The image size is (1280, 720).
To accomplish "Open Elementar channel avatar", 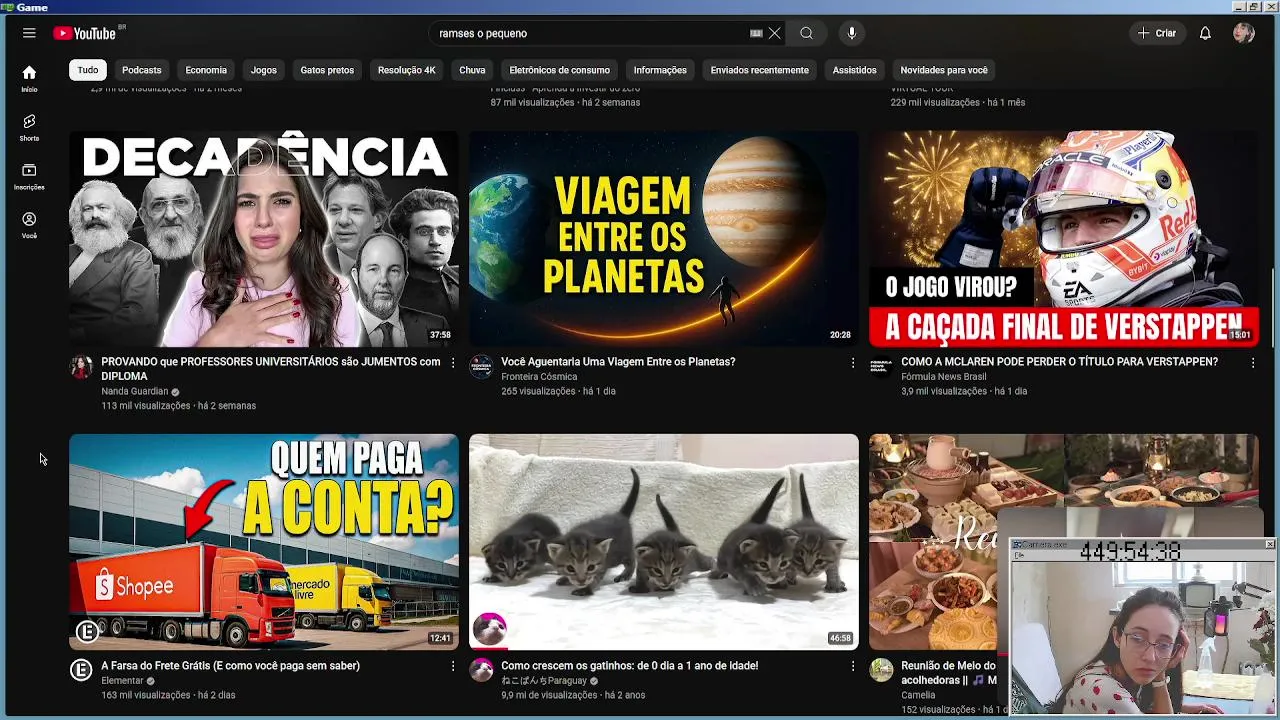I will tap(81, 670).
